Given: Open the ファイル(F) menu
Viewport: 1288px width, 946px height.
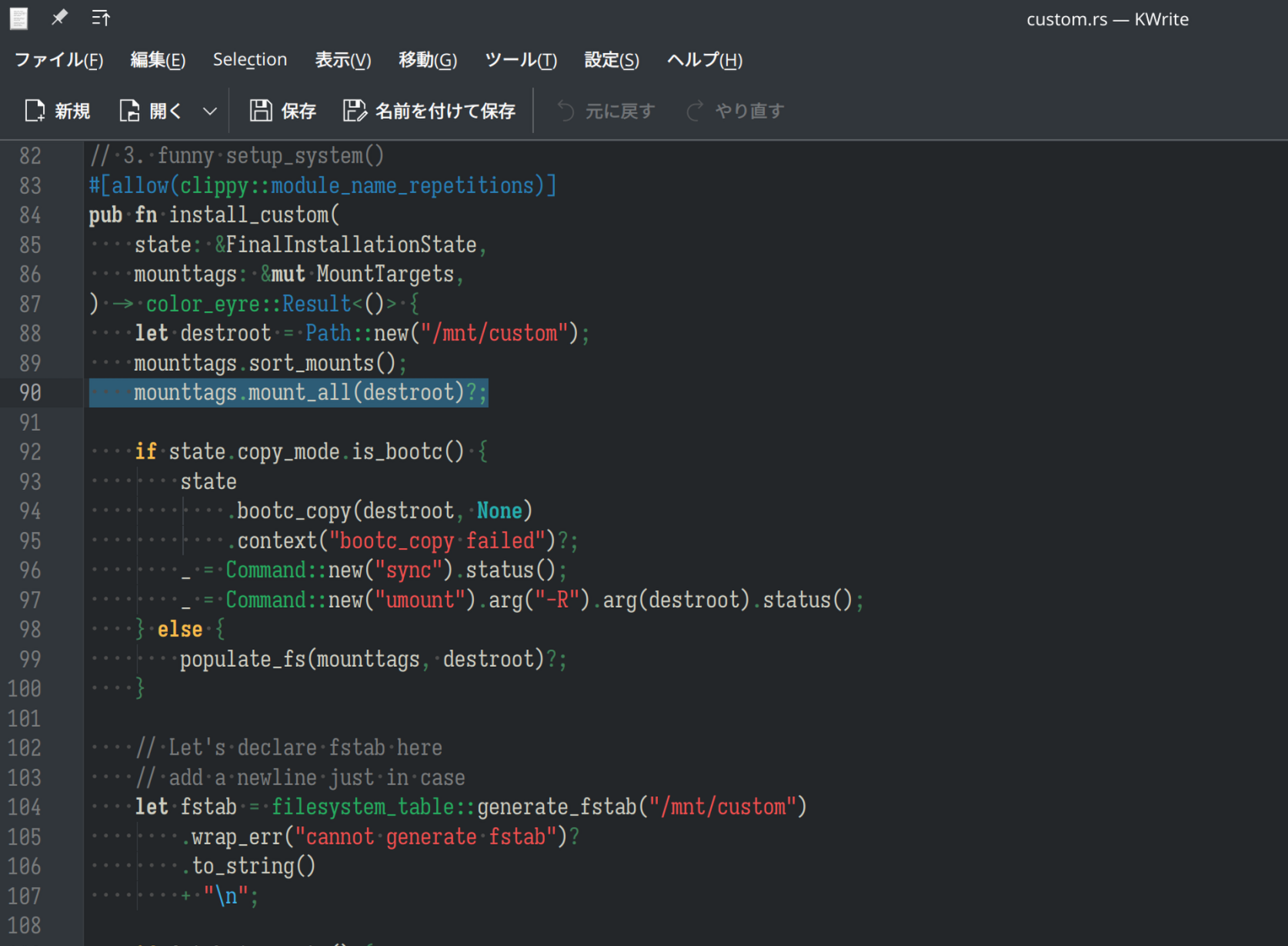Looking at the screenshot, I should point(58,60).
